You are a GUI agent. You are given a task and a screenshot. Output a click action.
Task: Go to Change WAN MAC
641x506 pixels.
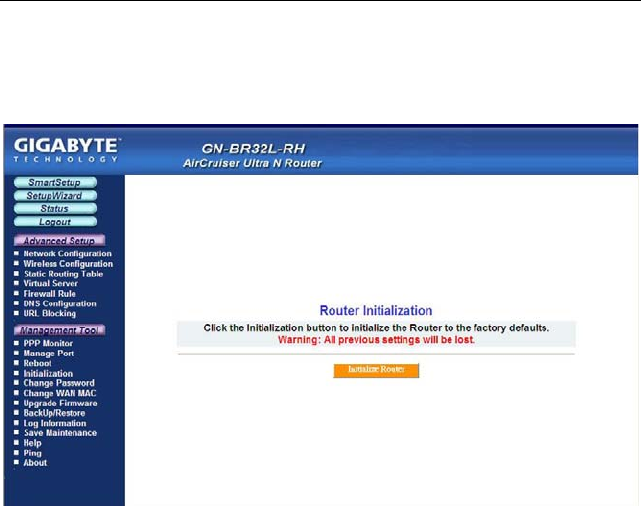[60, 393]
